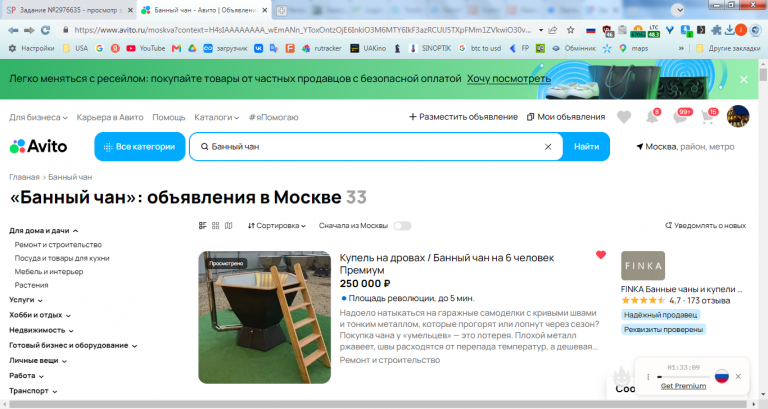Open the FINKA seller logo
Viewport: 768px width, 409px height.
click(x=643, y=265)
